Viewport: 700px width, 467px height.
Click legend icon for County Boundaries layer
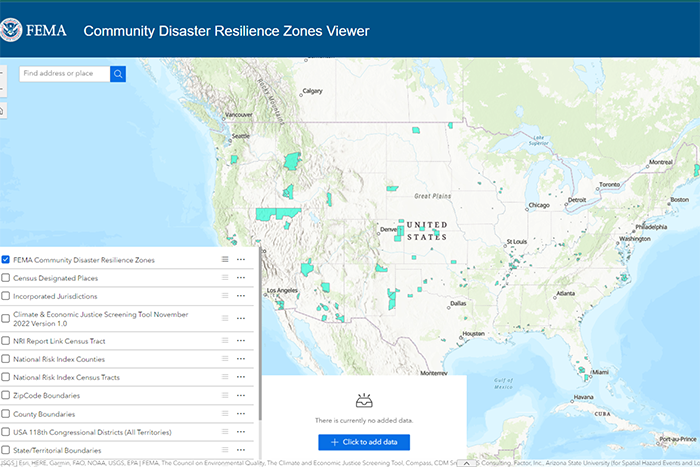[225, 414]
